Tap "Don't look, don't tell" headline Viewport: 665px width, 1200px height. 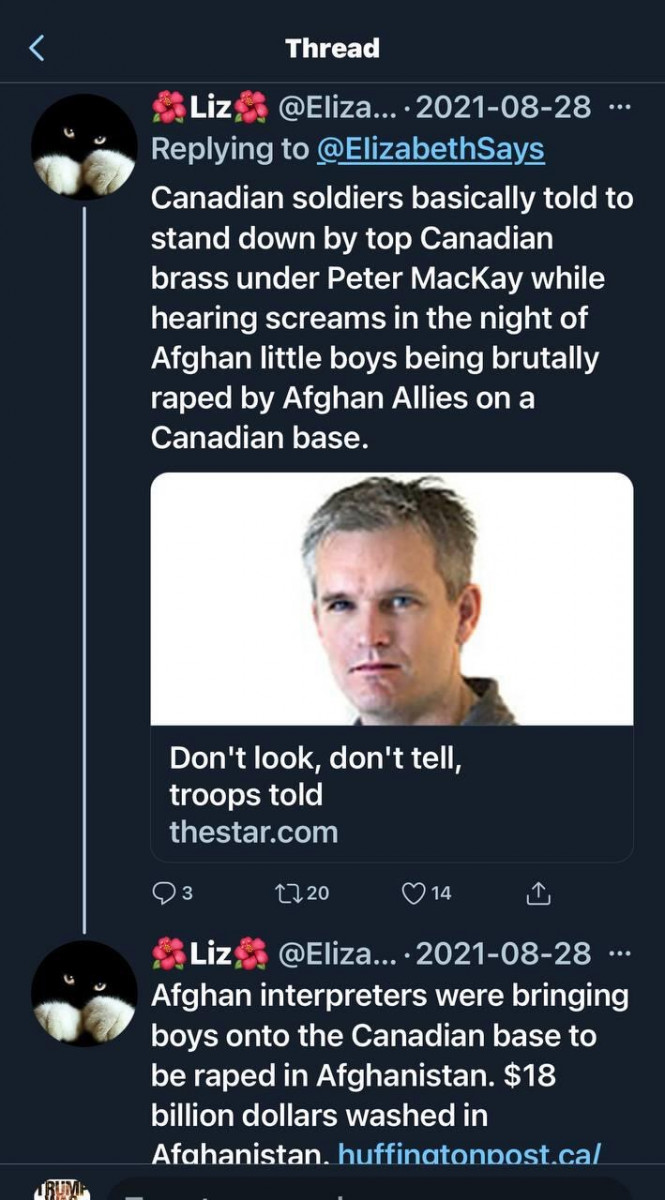315,776
